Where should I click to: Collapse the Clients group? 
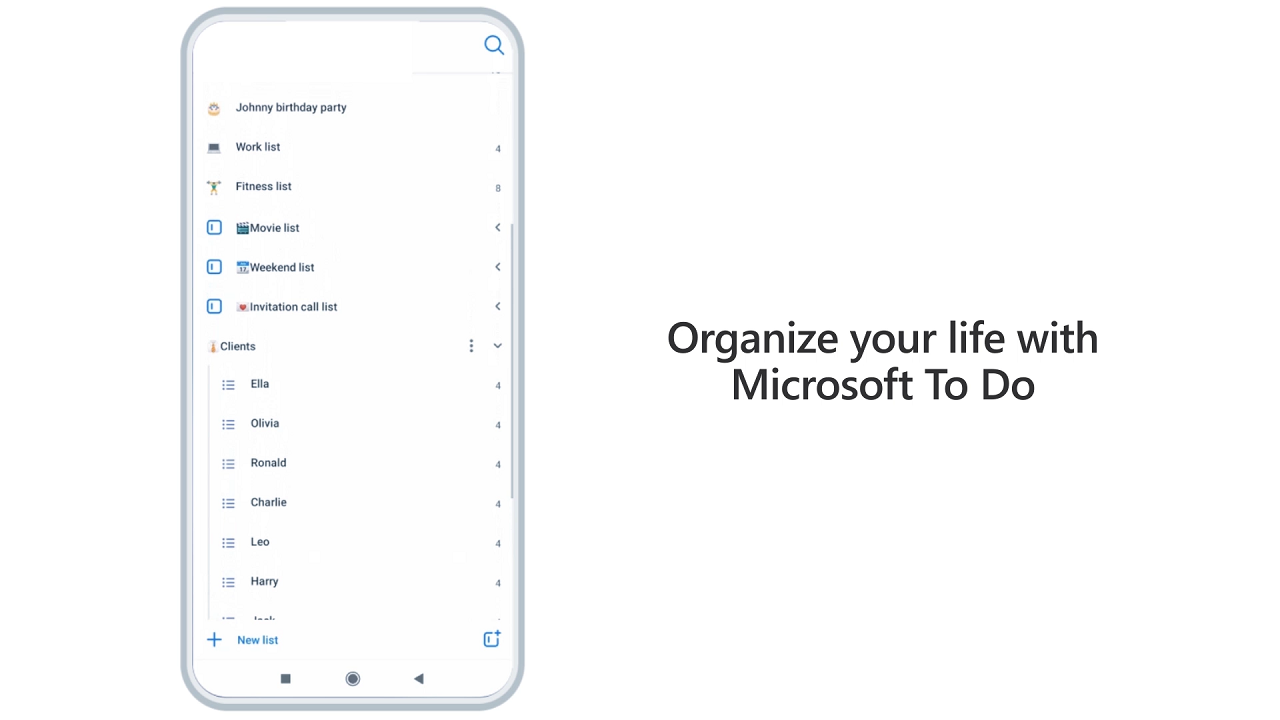(x=497, y=345)
